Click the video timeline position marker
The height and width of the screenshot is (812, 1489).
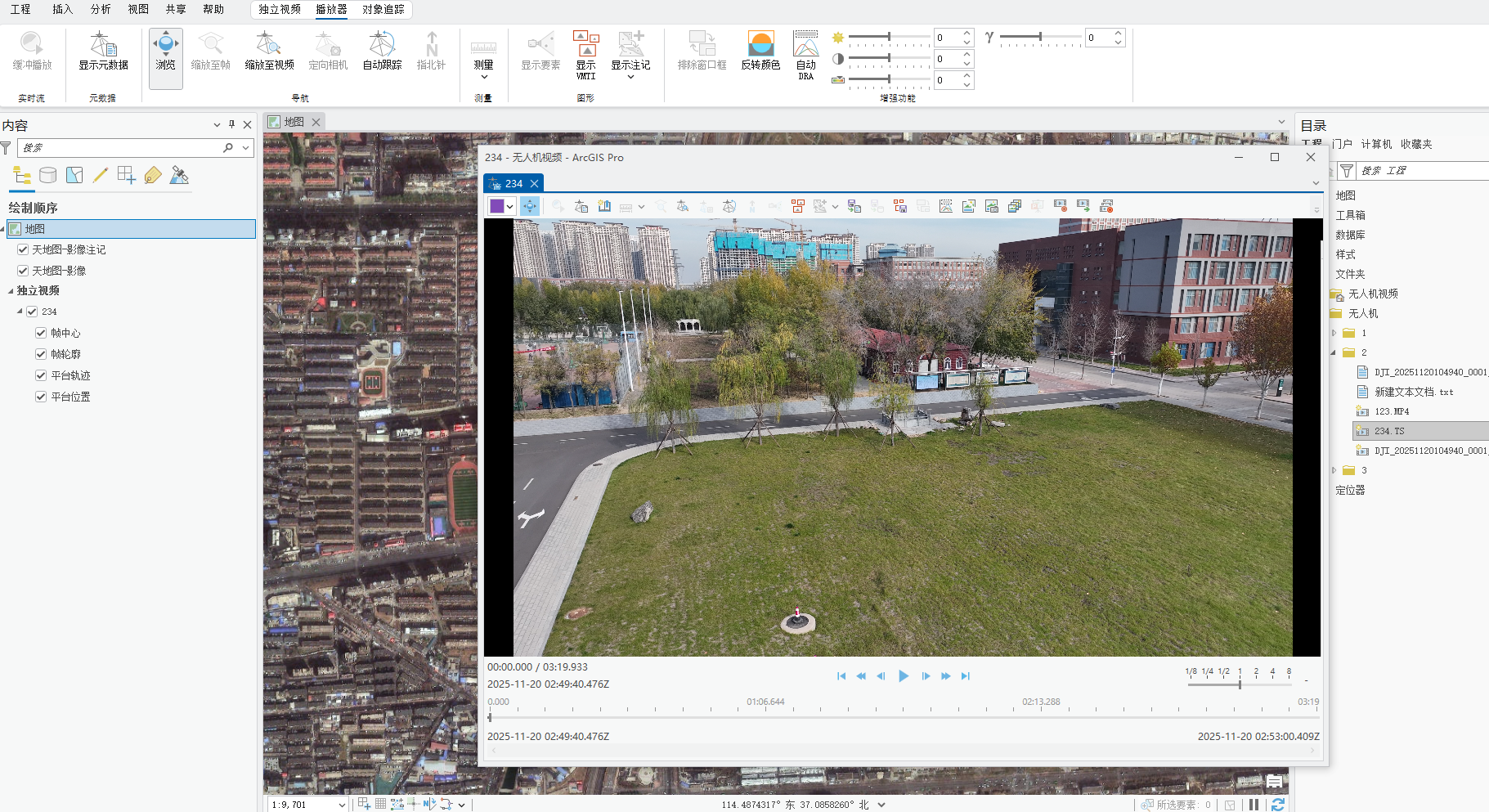pyautogui.click(x=490, y=717)
